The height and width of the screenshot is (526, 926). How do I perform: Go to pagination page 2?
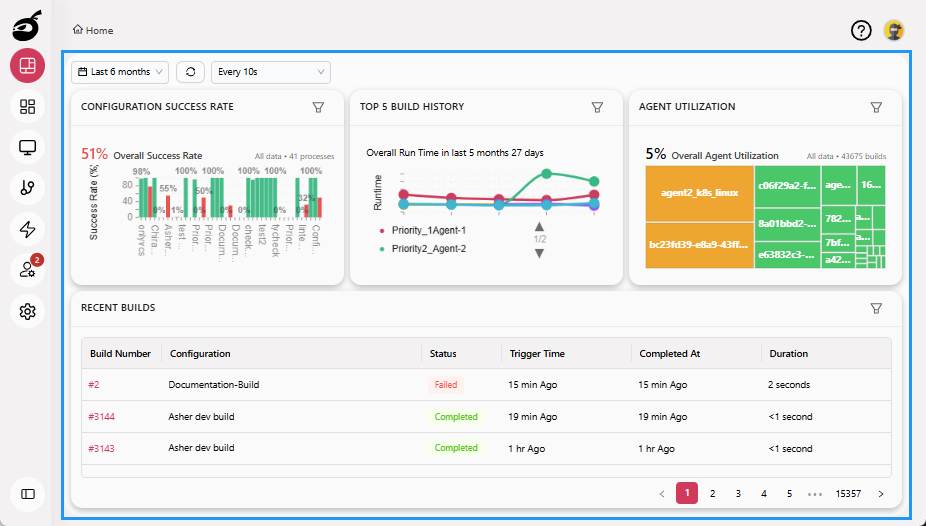(x=712, y=493)
